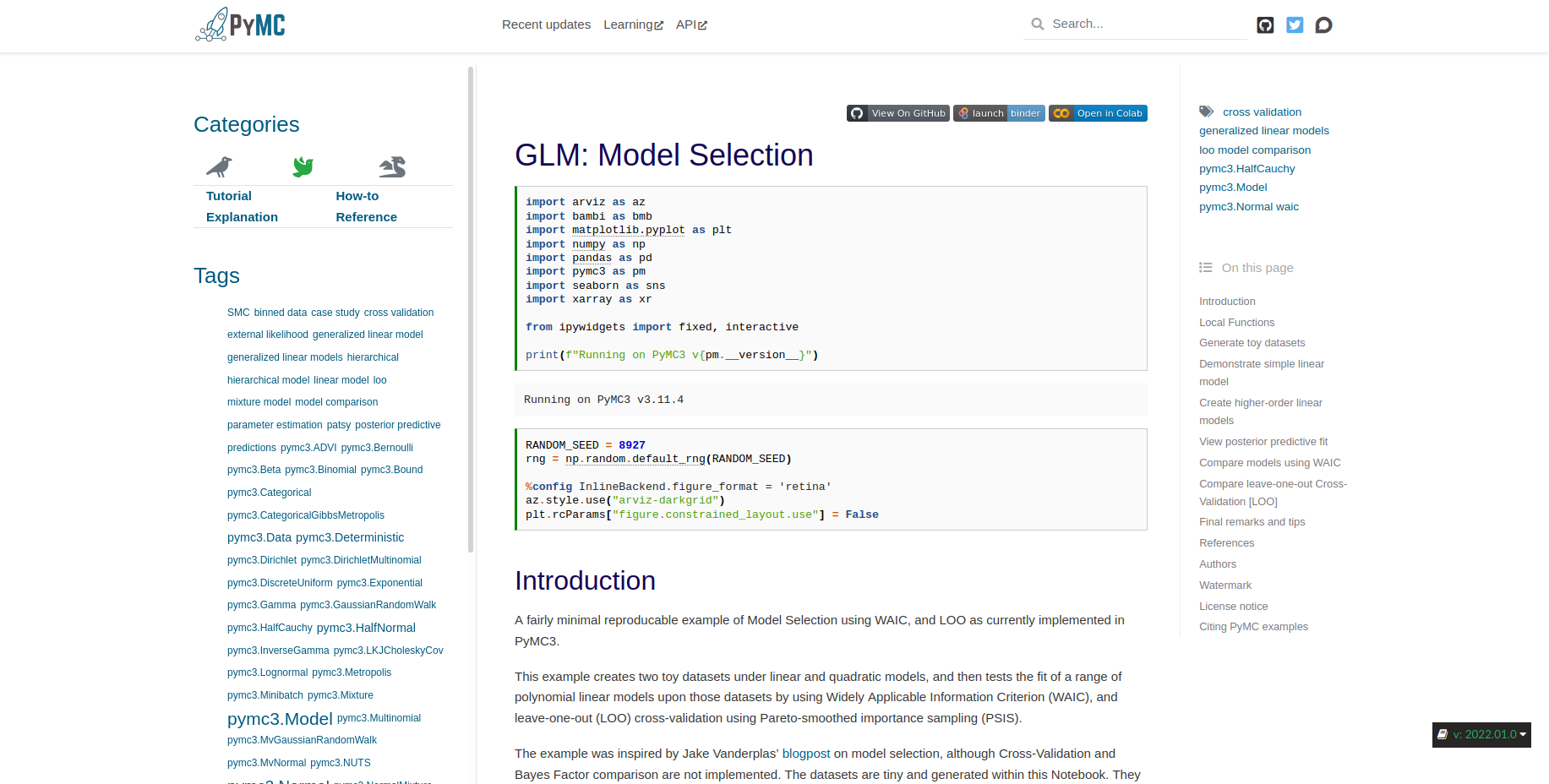Open the Twitter icon link

[1295, 25]
